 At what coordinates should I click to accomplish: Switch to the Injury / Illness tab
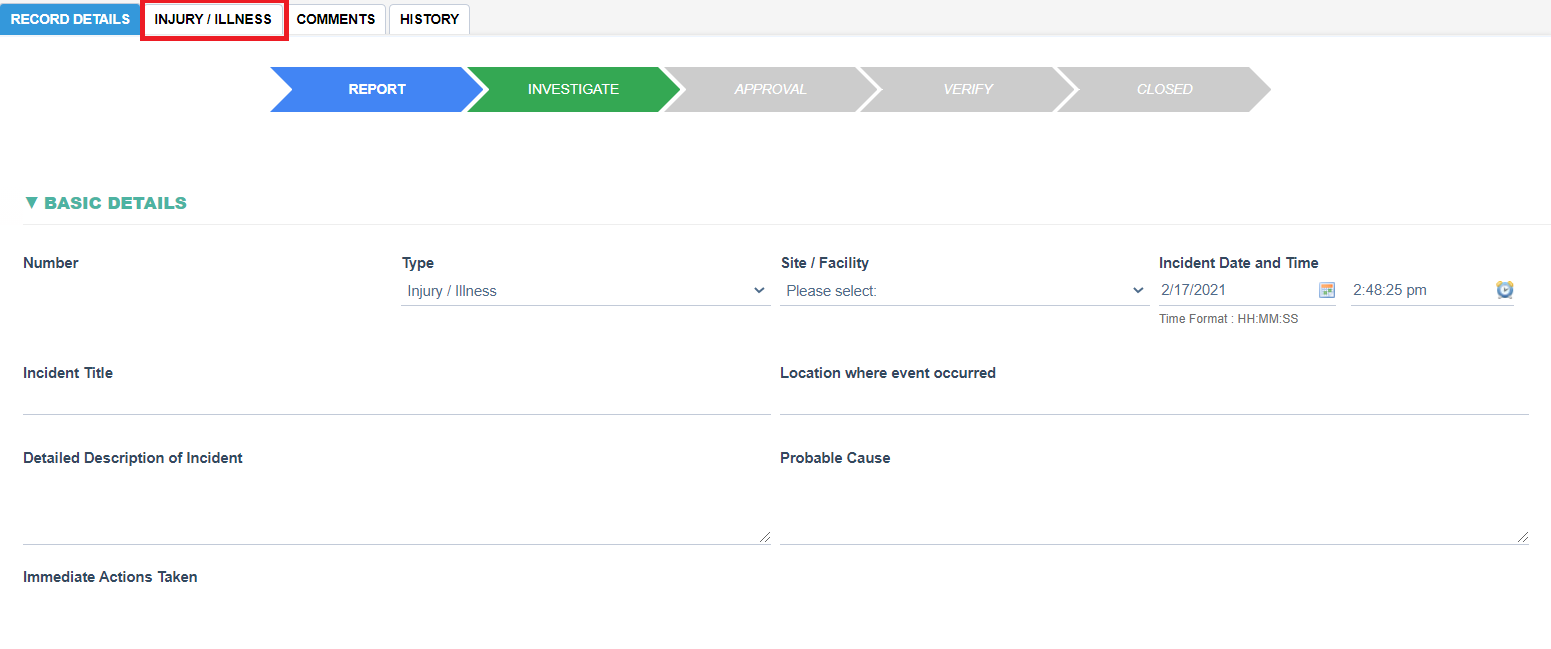point(213,19)
